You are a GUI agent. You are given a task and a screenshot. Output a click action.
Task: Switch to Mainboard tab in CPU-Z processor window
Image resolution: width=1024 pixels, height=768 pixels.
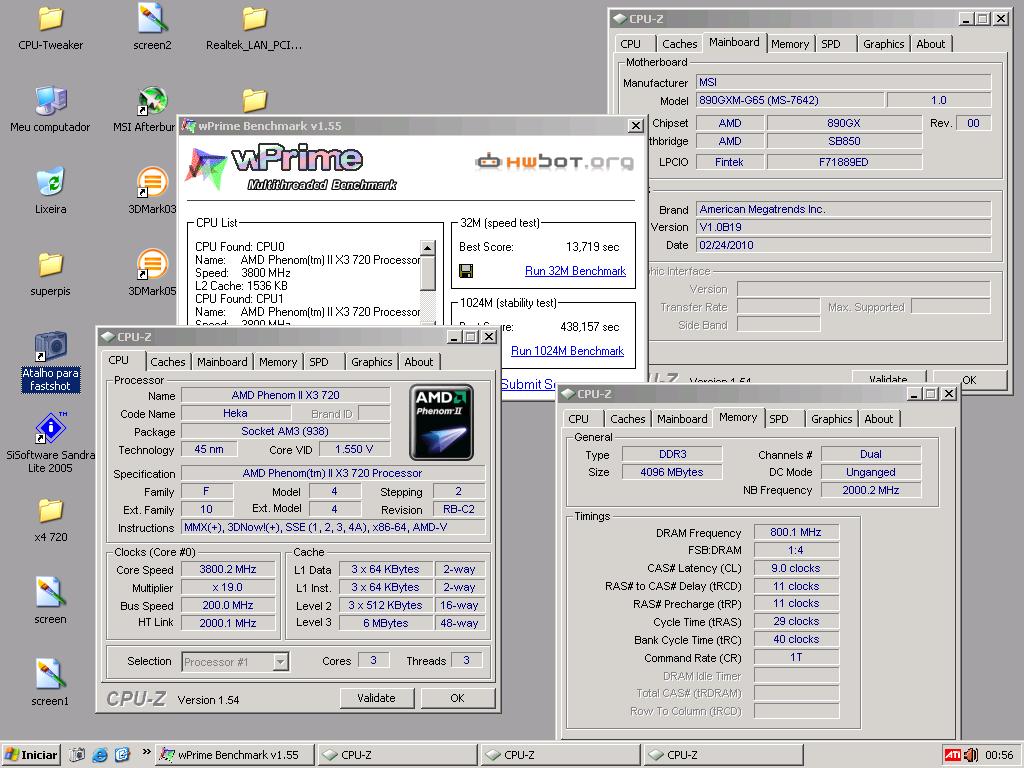tap(222, 362)
